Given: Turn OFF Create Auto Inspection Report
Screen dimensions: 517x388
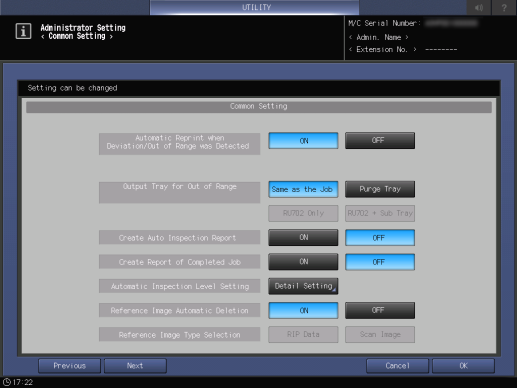Looking at the screenshot, I should pyautogui.click(x=380, y=238).
